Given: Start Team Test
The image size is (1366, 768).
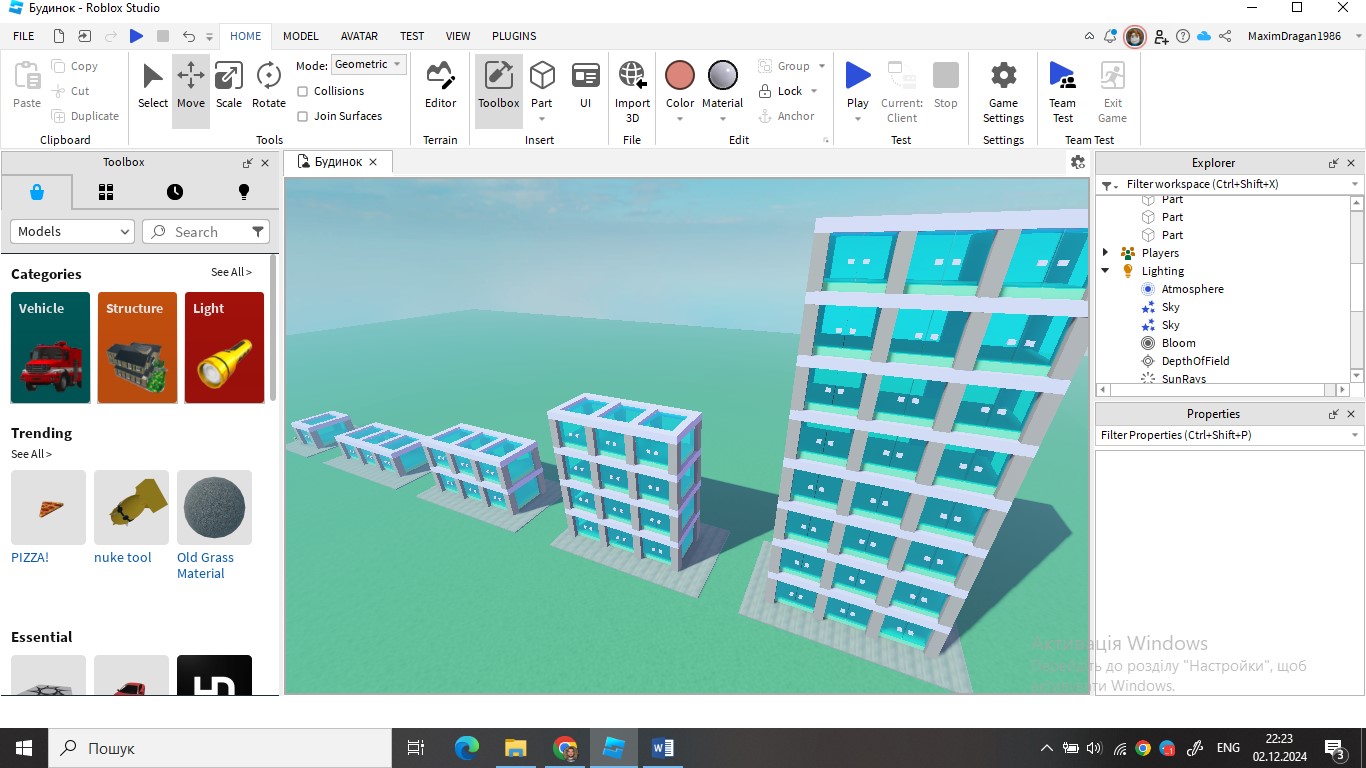Looking at the screenshot, I should coord(1062,90).
